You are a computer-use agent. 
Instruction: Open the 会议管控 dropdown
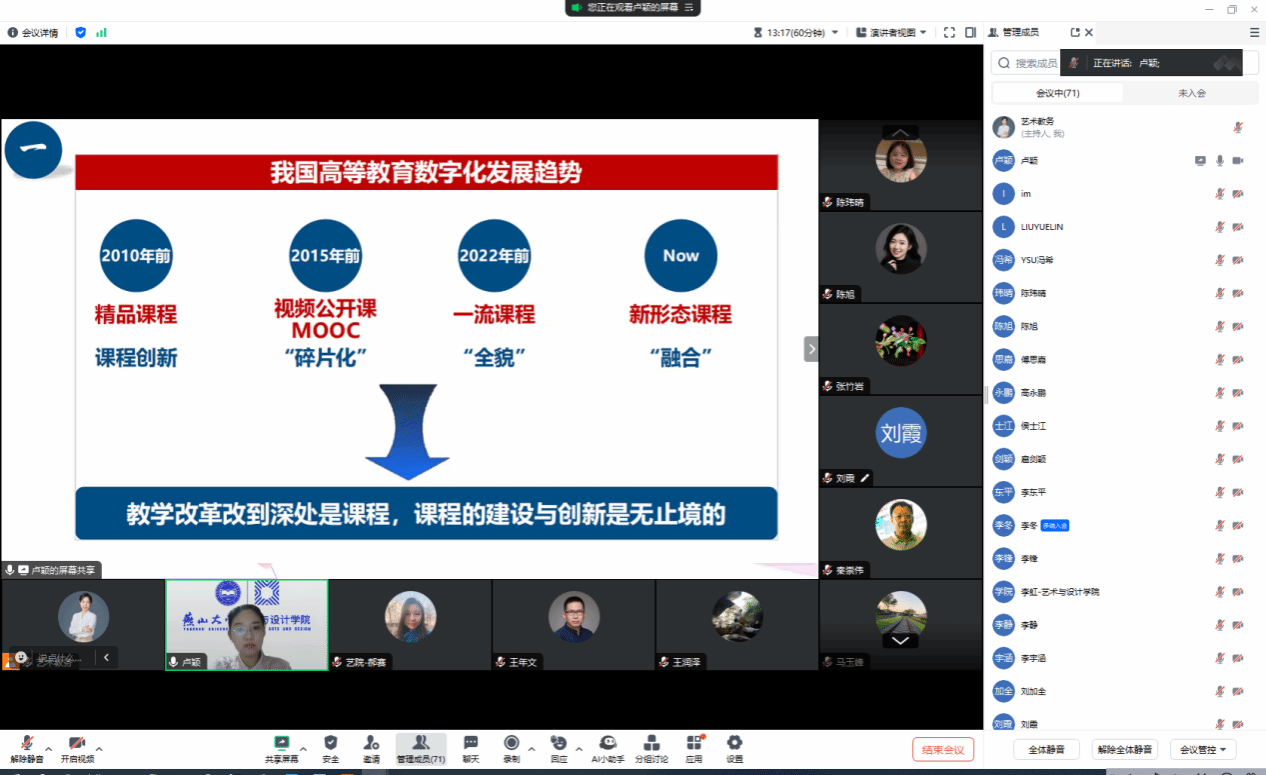point(1203,749)
